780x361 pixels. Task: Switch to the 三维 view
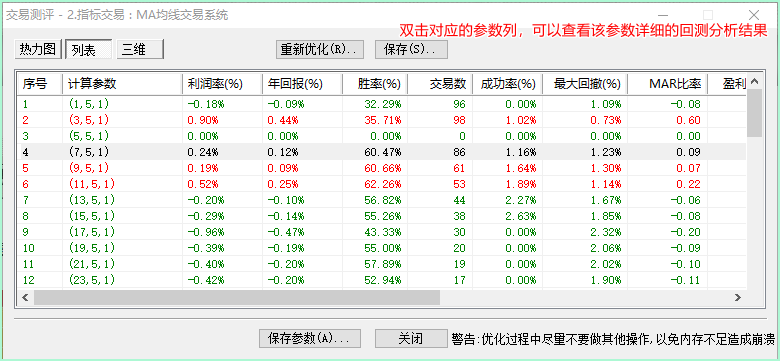tap(140, 50)
